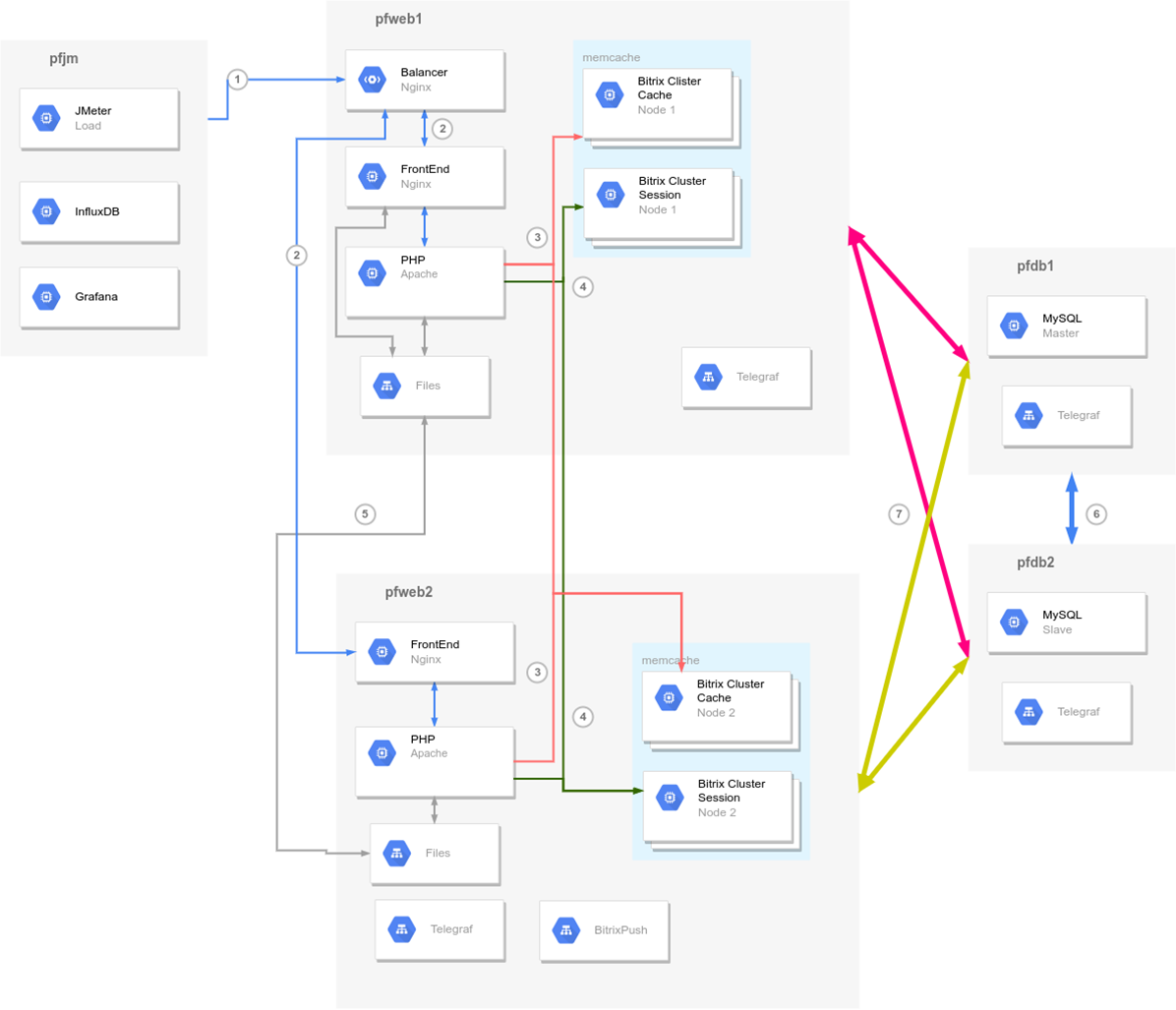Click the pfweb2 group title
This screenshot has height=1010, width=1176.
pyautogui.click(x=408, y=592)
